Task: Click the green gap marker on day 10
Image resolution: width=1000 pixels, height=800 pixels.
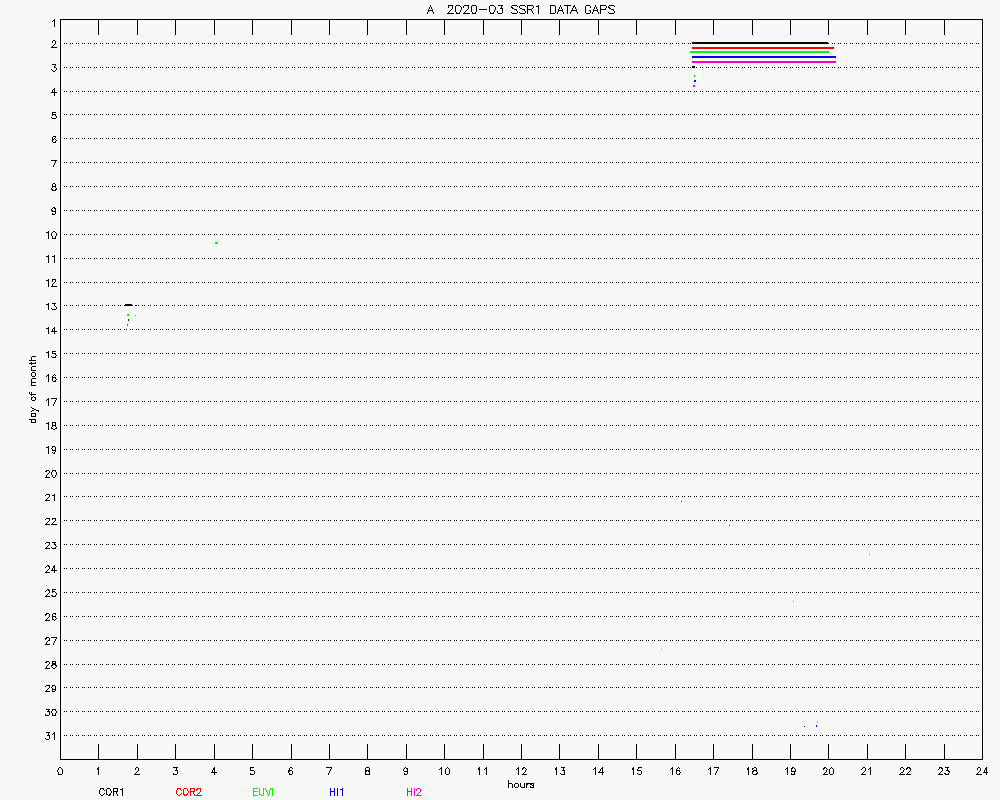Action: [x=216, y=243]
